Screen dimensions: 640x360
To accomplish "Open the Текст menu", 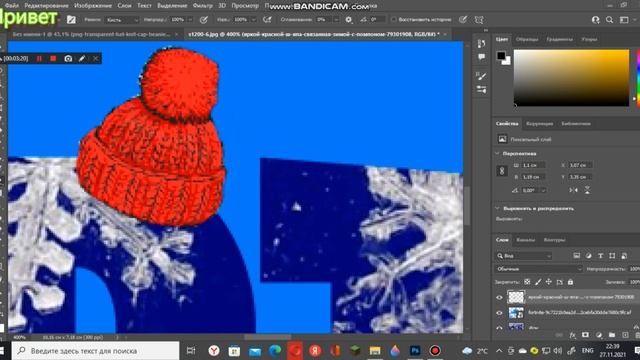I will pos(144,6).
